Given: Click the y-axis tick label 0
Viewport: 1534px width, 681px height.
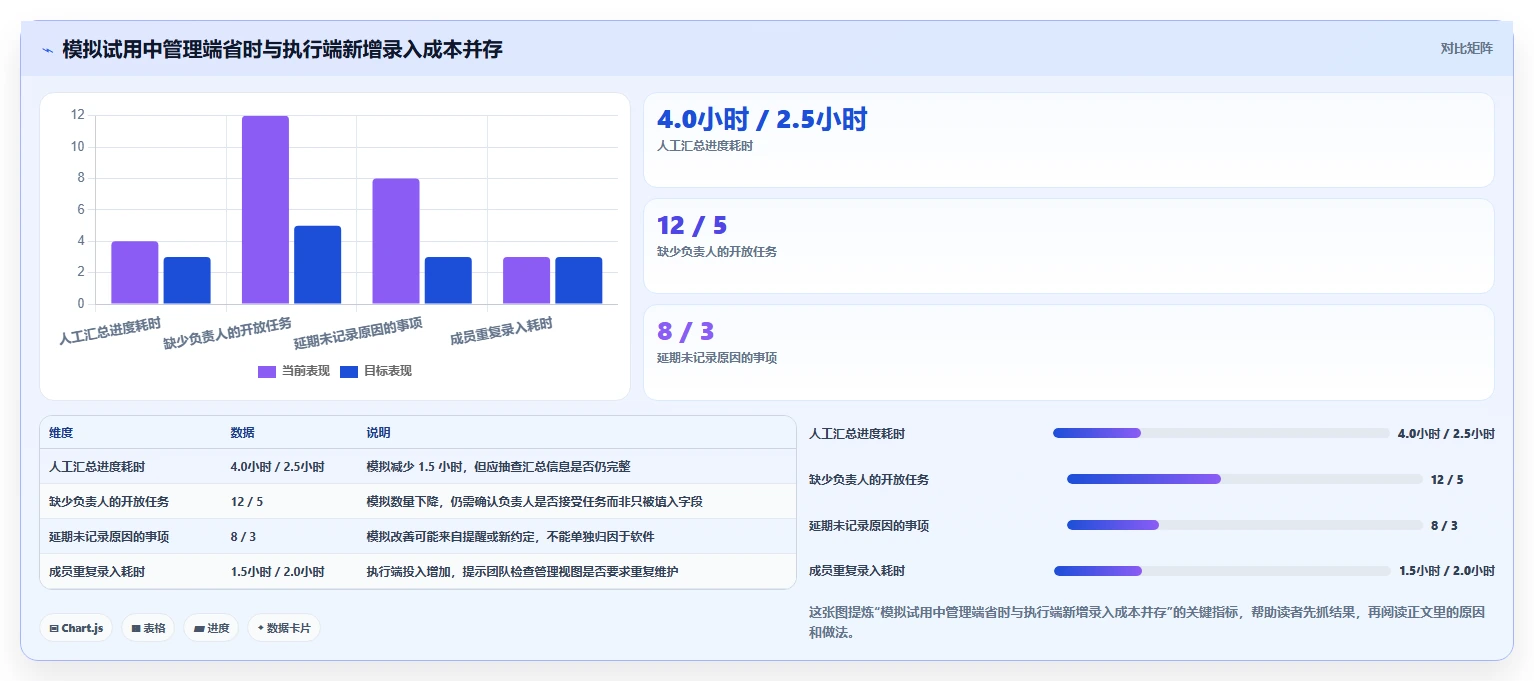Looking at the screenshot, I should 81,304.
